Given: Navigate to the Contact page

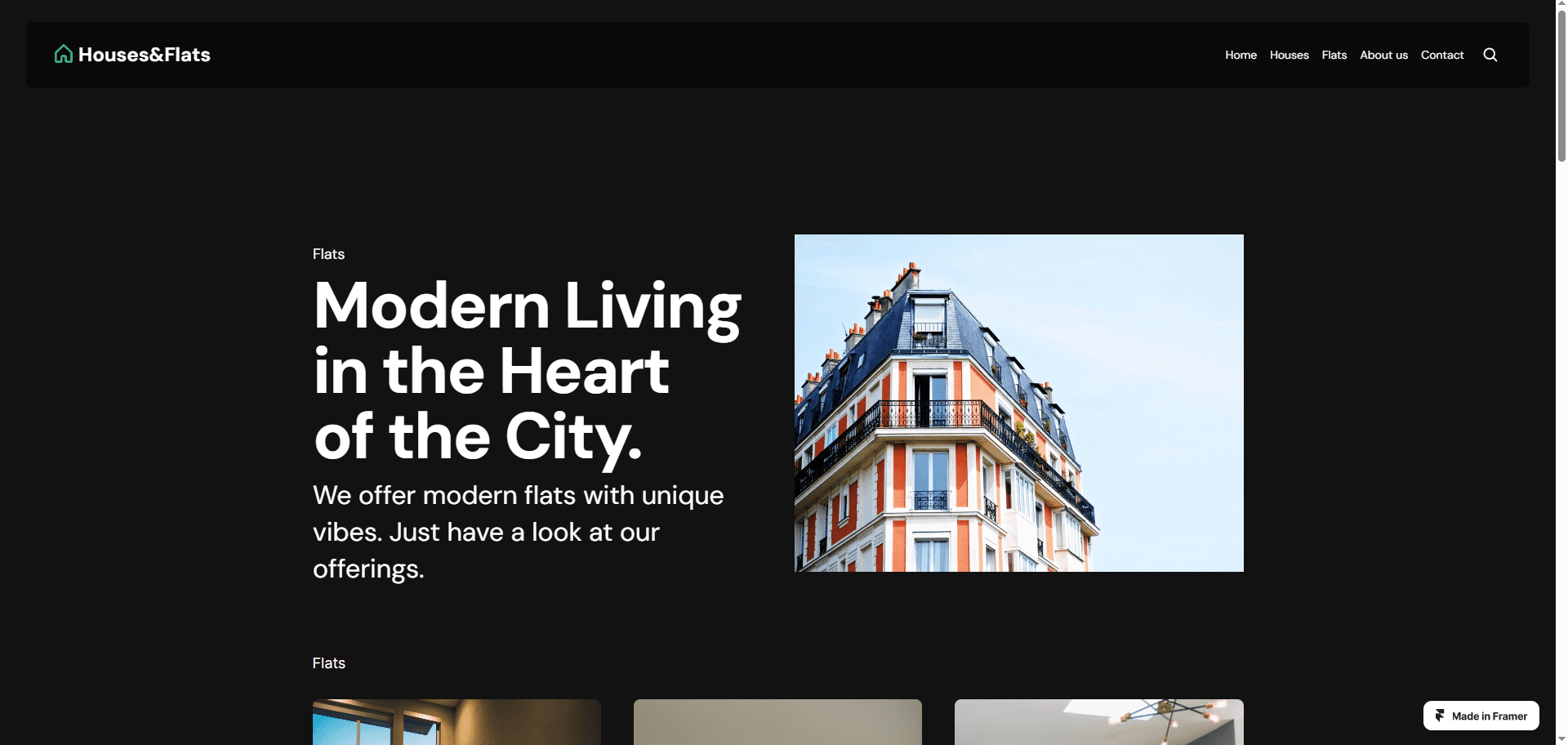Looking at the screenshot, I should coord(1442,55).
